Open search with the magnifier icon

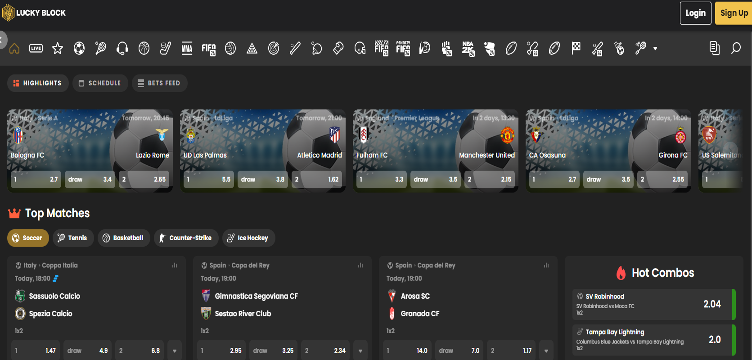(x=736, y=48)
